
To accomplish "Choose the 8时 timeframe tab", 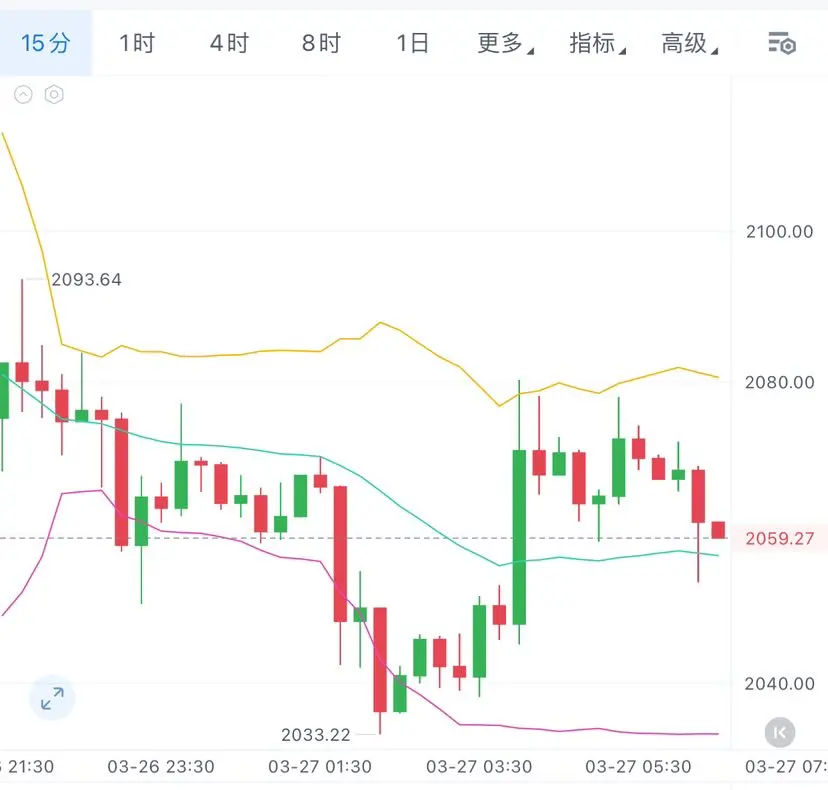I will 321,43.
